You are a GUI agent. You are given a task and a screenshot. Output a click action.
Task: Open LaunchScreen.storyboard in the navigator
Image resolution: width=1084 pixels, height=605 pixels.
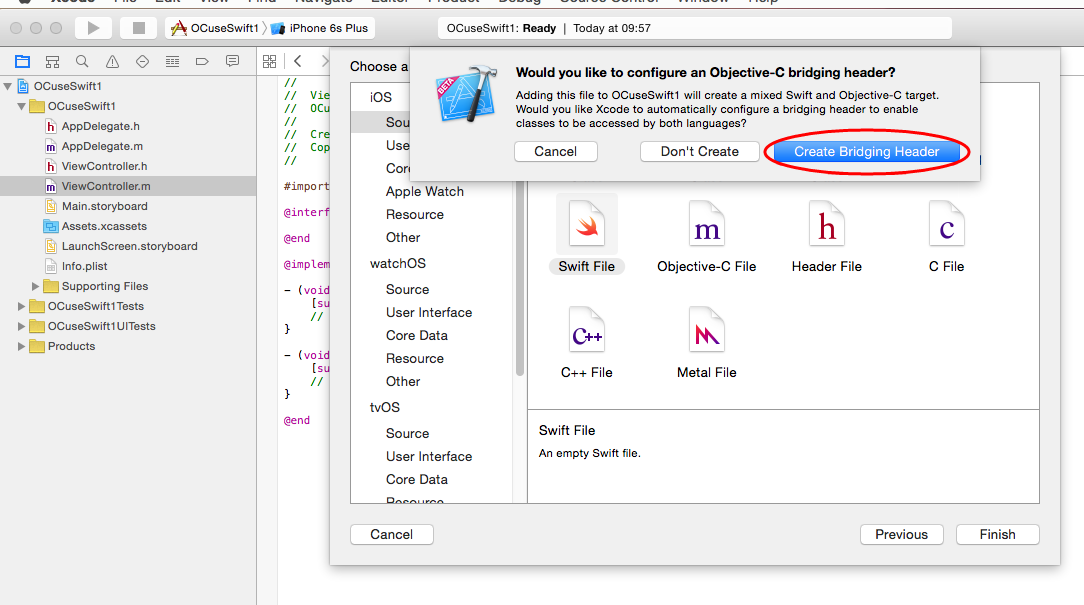[129, 247]
